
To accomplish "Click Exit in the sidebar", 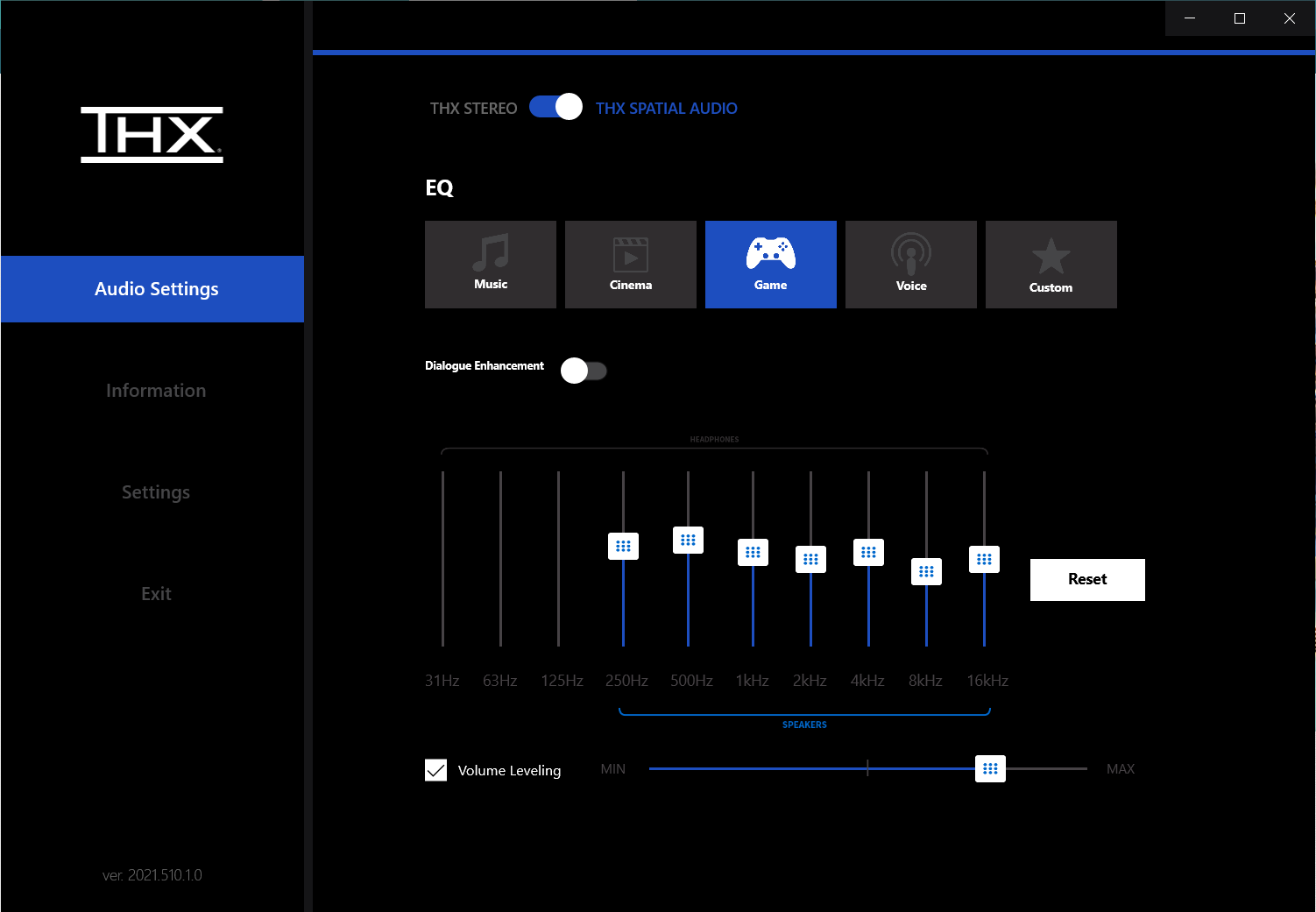I will click(x=156, y=594).
